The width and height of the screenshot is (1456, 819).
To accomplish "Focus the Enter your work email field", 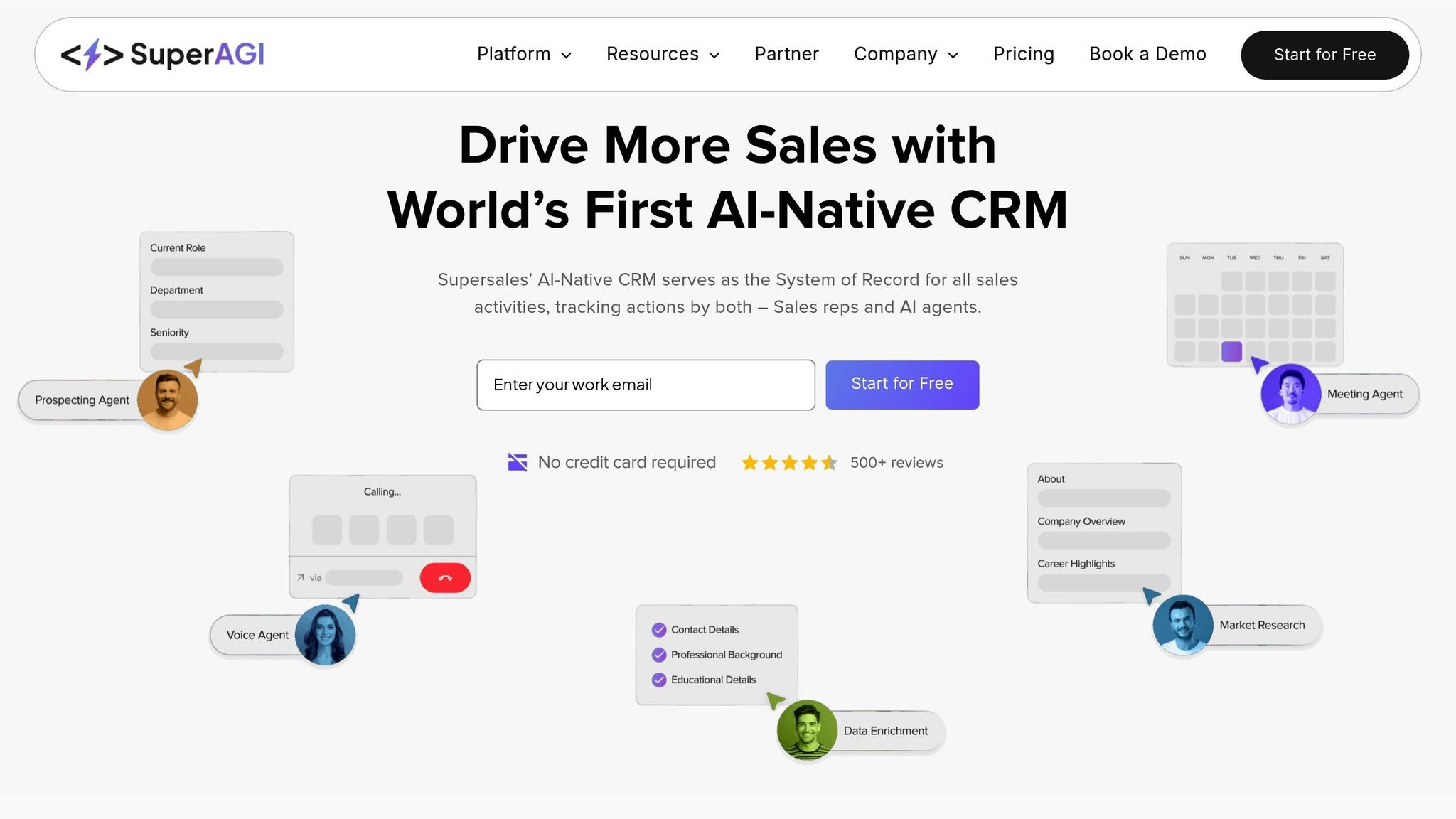I will (x=646, y=385).
